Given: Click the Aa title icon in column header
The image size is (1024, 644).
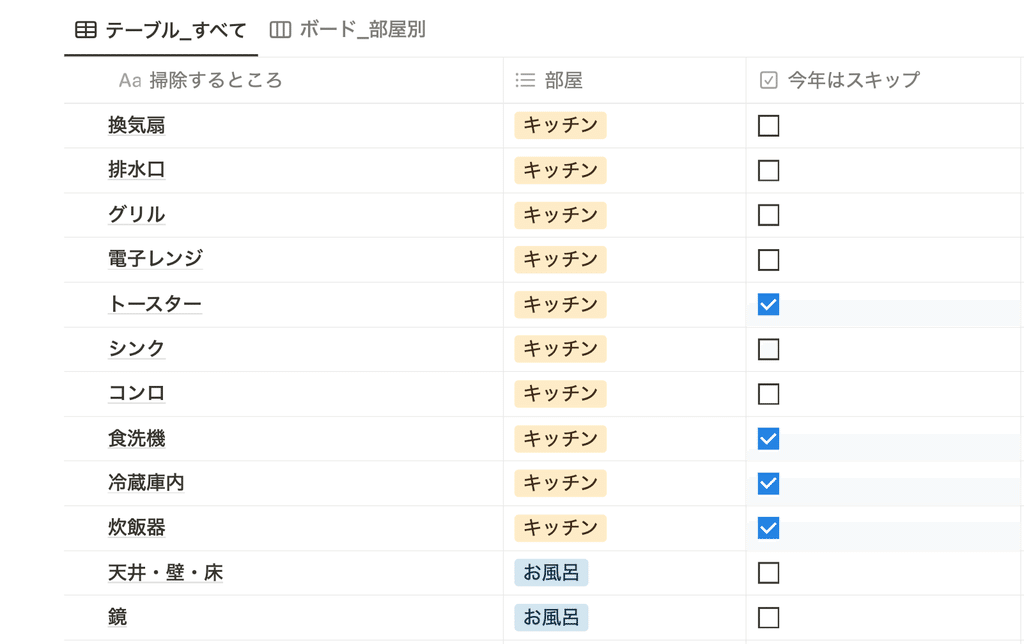Looking at the screenshot, I should [x=130, y=80].
